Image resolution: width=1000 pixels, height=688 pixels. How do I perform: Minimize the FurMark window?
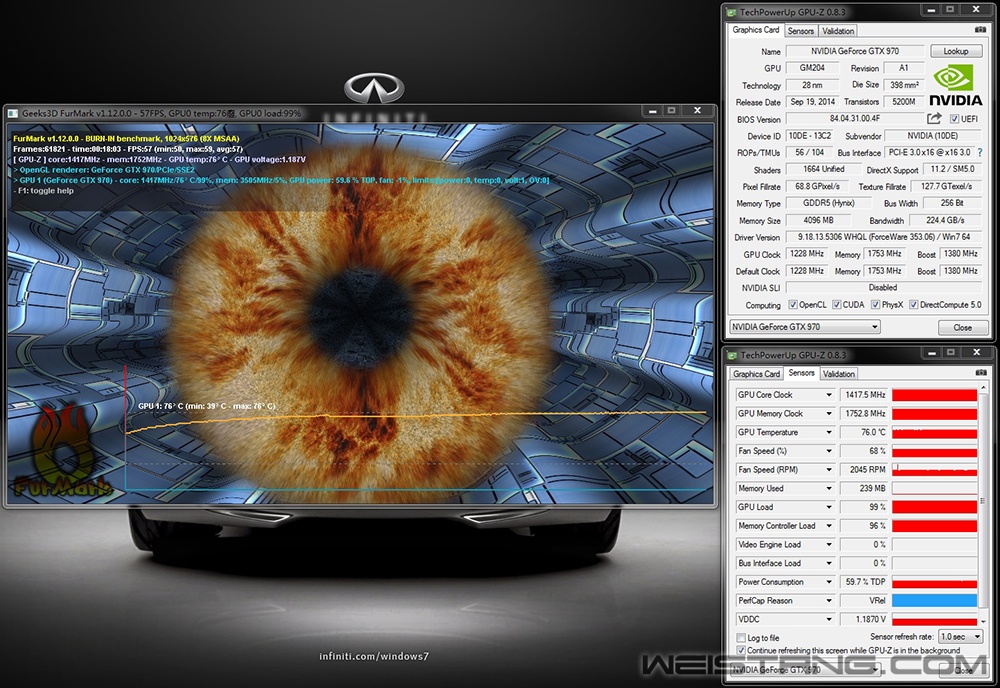pyautogui.click(x=652, y=111)
